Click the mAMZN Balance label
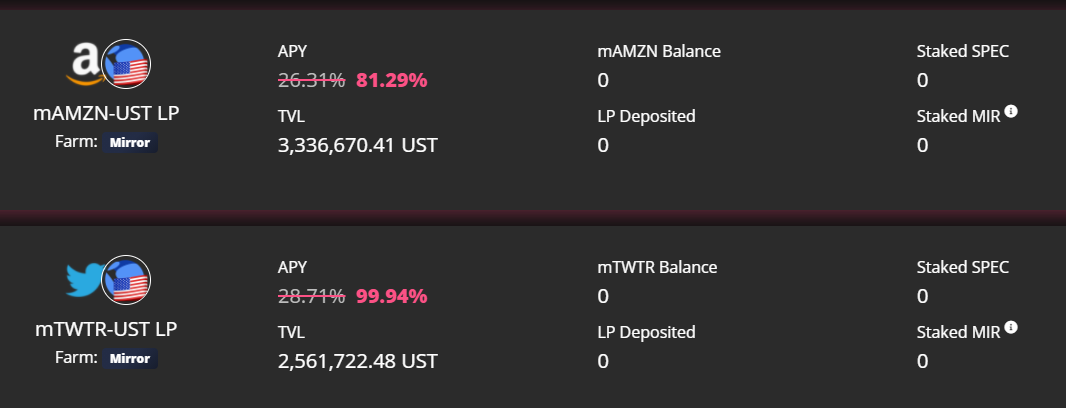 click(659, 51)
